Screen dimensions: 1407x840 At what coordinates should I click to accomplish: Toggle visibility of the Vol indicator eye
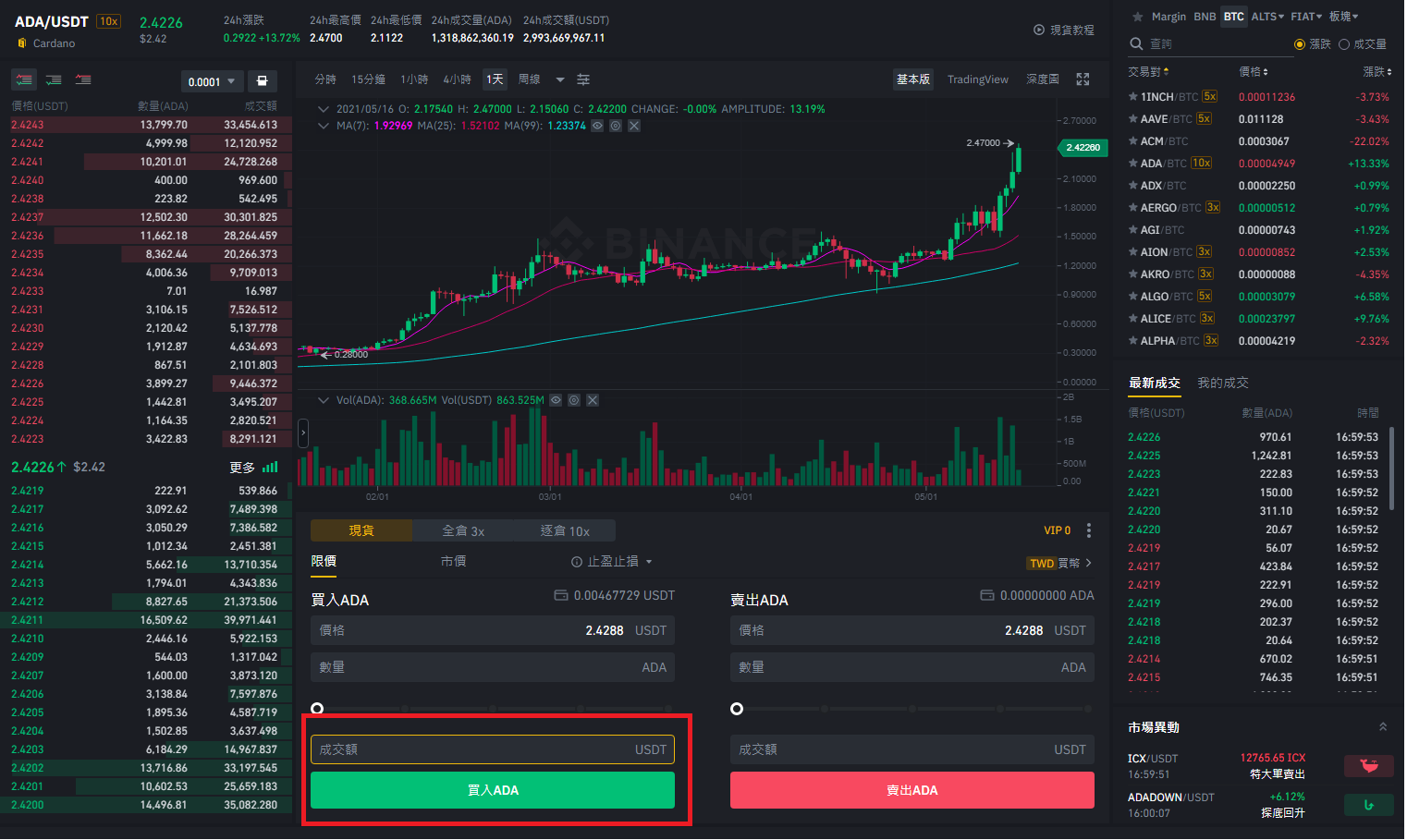[x=556, y=400]
